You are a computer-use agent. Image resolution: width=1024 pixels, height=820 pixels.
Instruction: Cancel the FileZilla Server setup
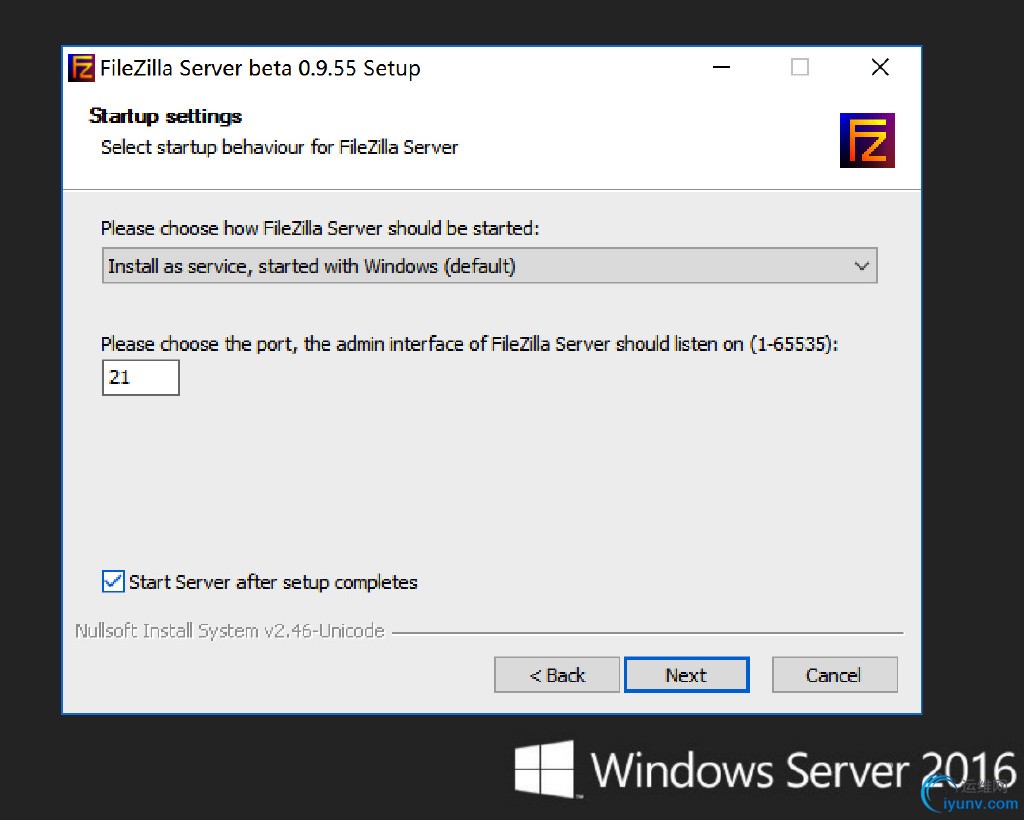coord(834,675)
